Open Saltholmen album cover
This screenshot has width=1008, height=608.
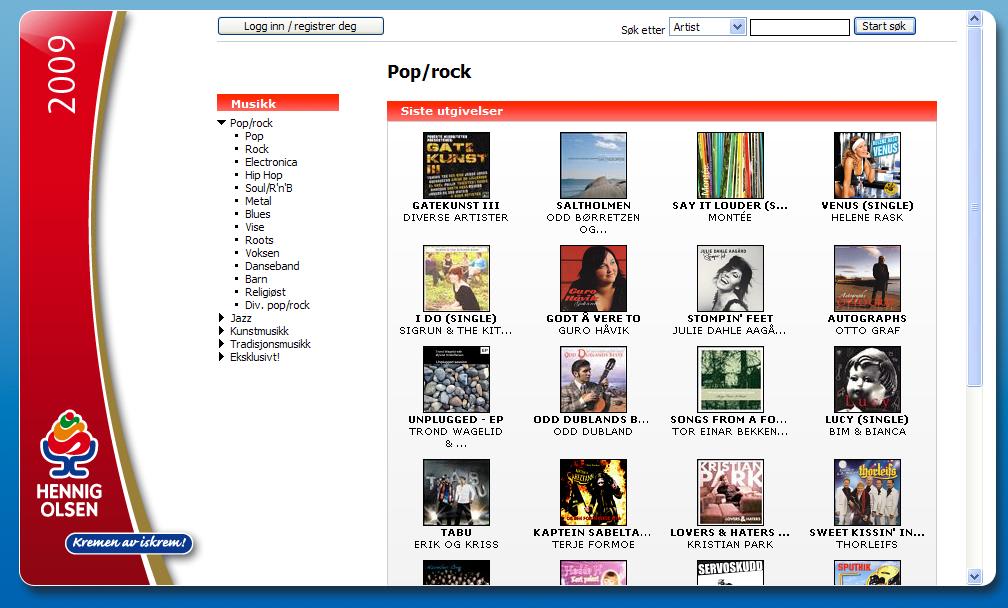pyautogui.click(x=593, y=165)
